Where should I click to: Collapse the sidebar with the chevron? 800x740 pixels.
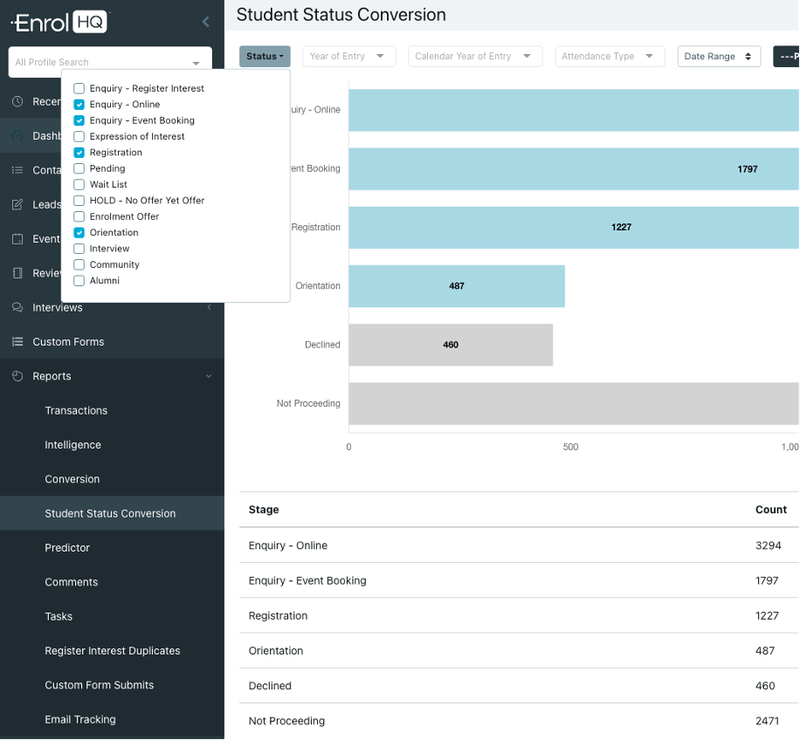click(x=206, y=21)
